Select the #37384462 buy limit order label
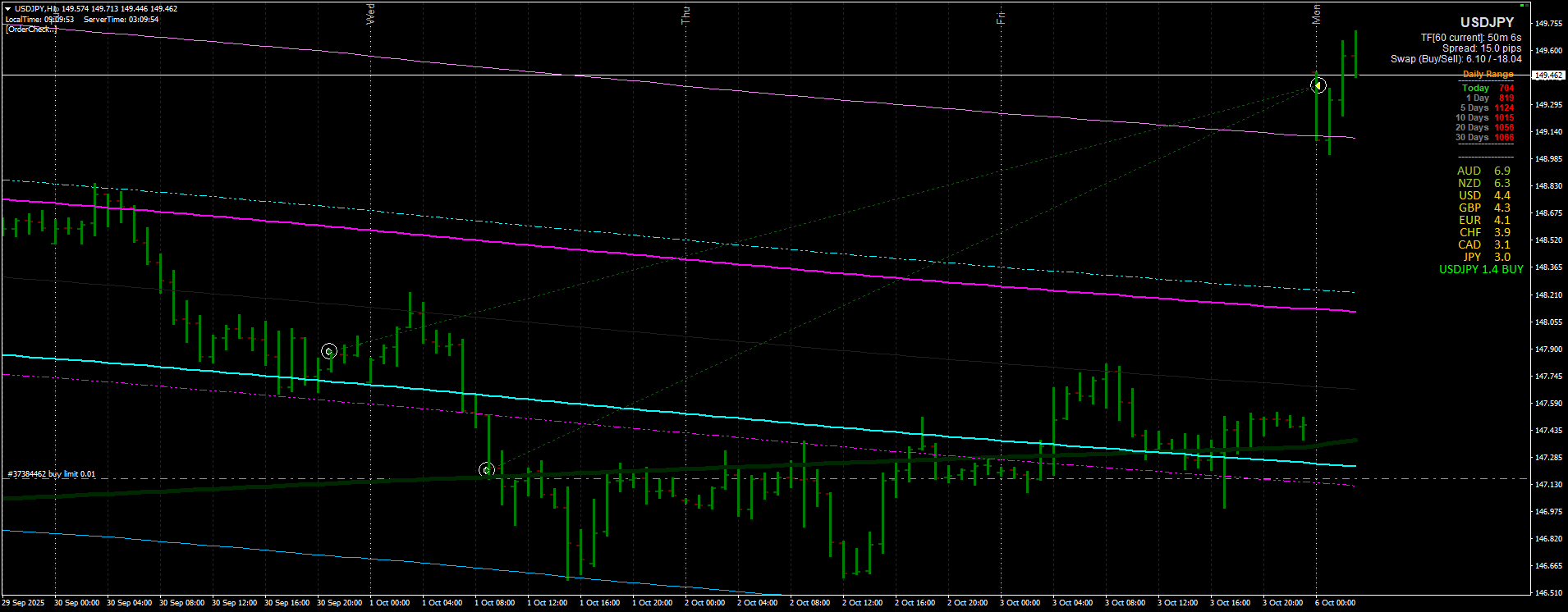Screen dimensions: 1568x612 52,474
